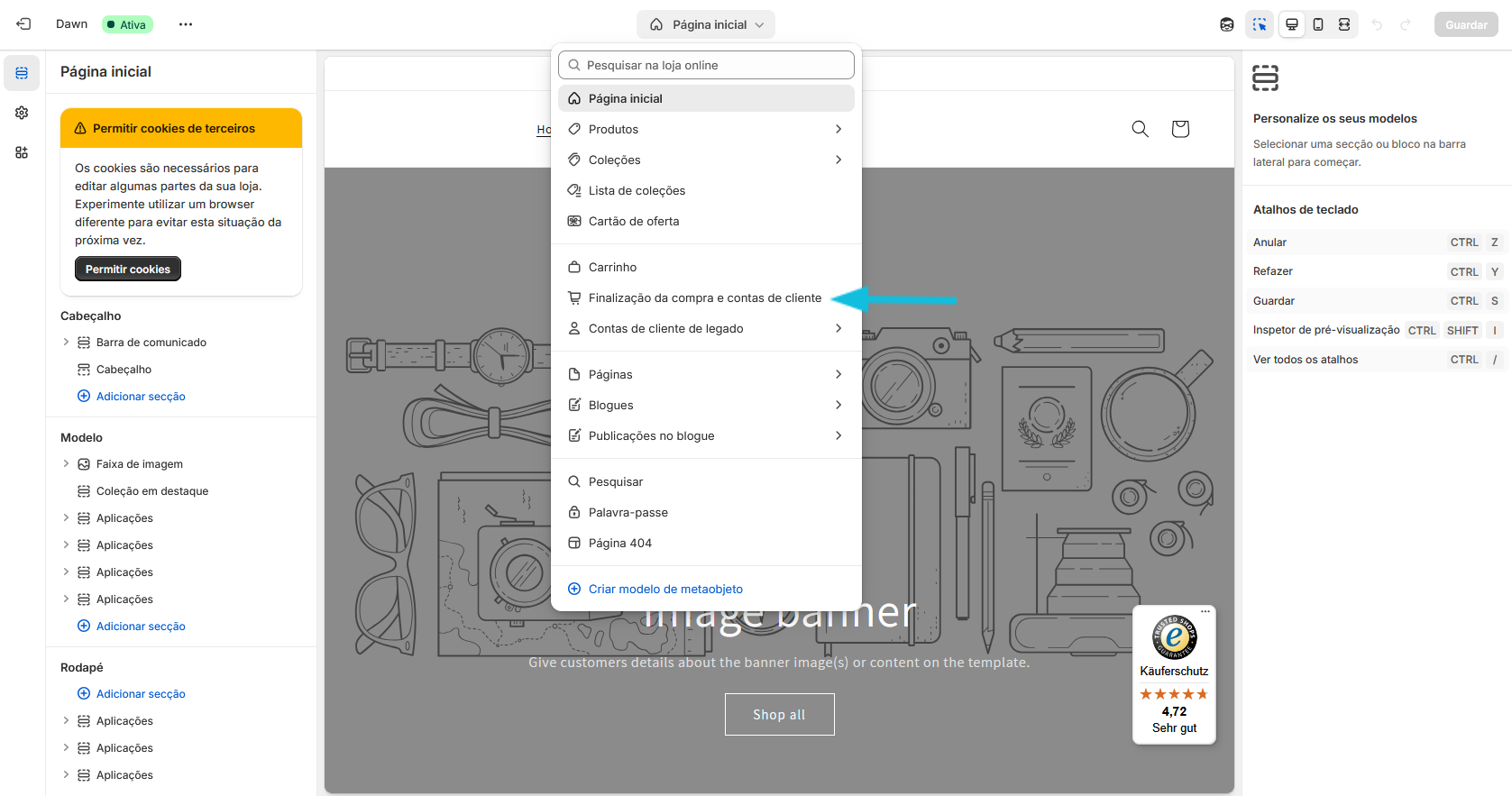Open theme settings gear in left rail

[22, 113]
